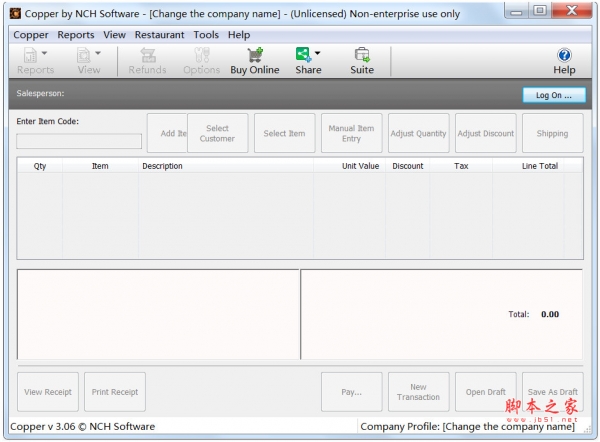Click the Shipping button
The height and width of the screenshot is (442, 600).
coord(553,133)
